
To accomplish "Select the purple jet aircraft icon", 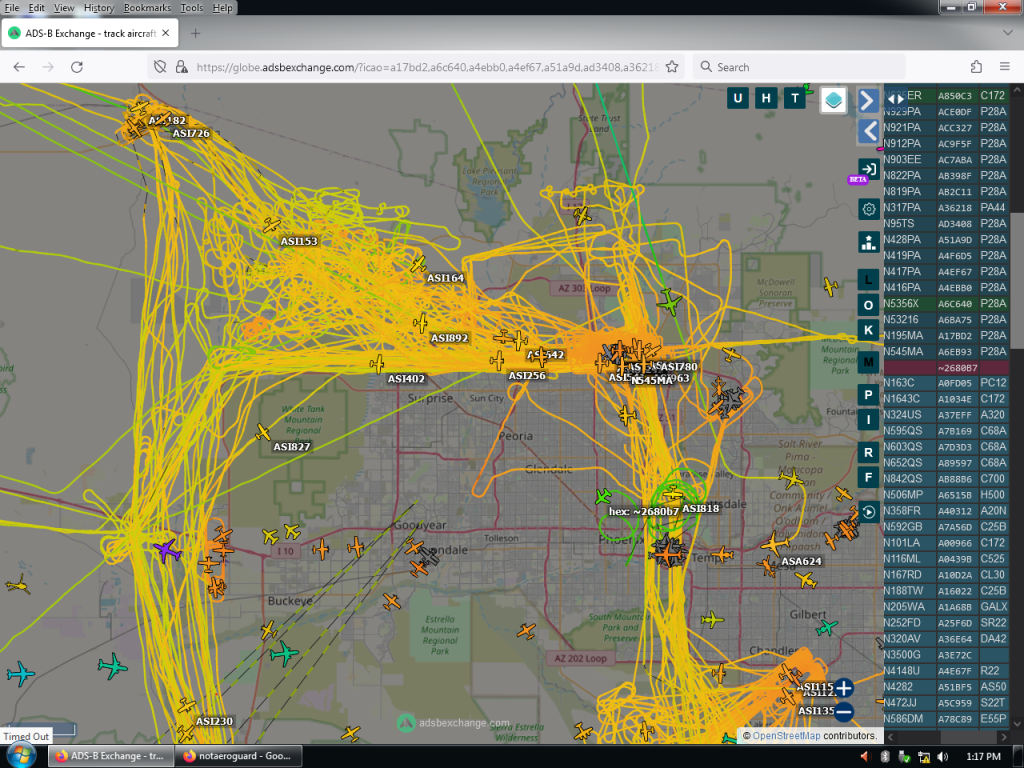I will [167, 551].
